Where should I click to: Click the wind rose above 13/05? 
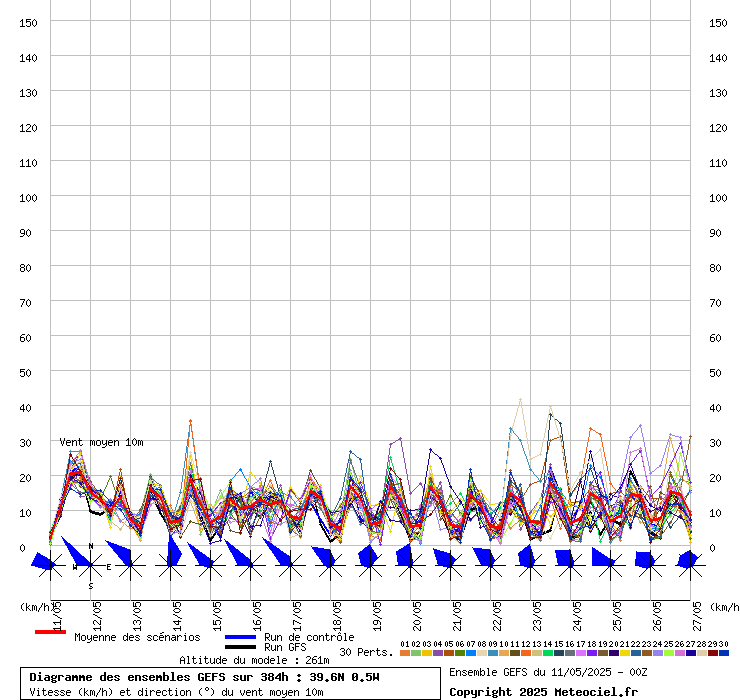131,565
